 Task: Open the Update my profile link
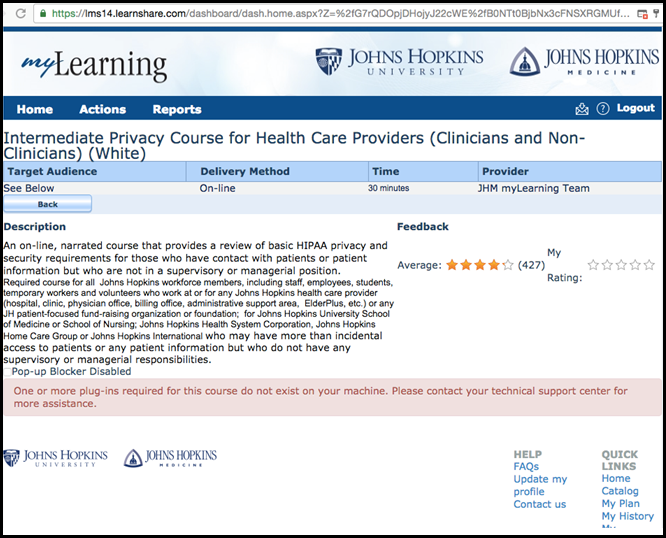[540, 485]
